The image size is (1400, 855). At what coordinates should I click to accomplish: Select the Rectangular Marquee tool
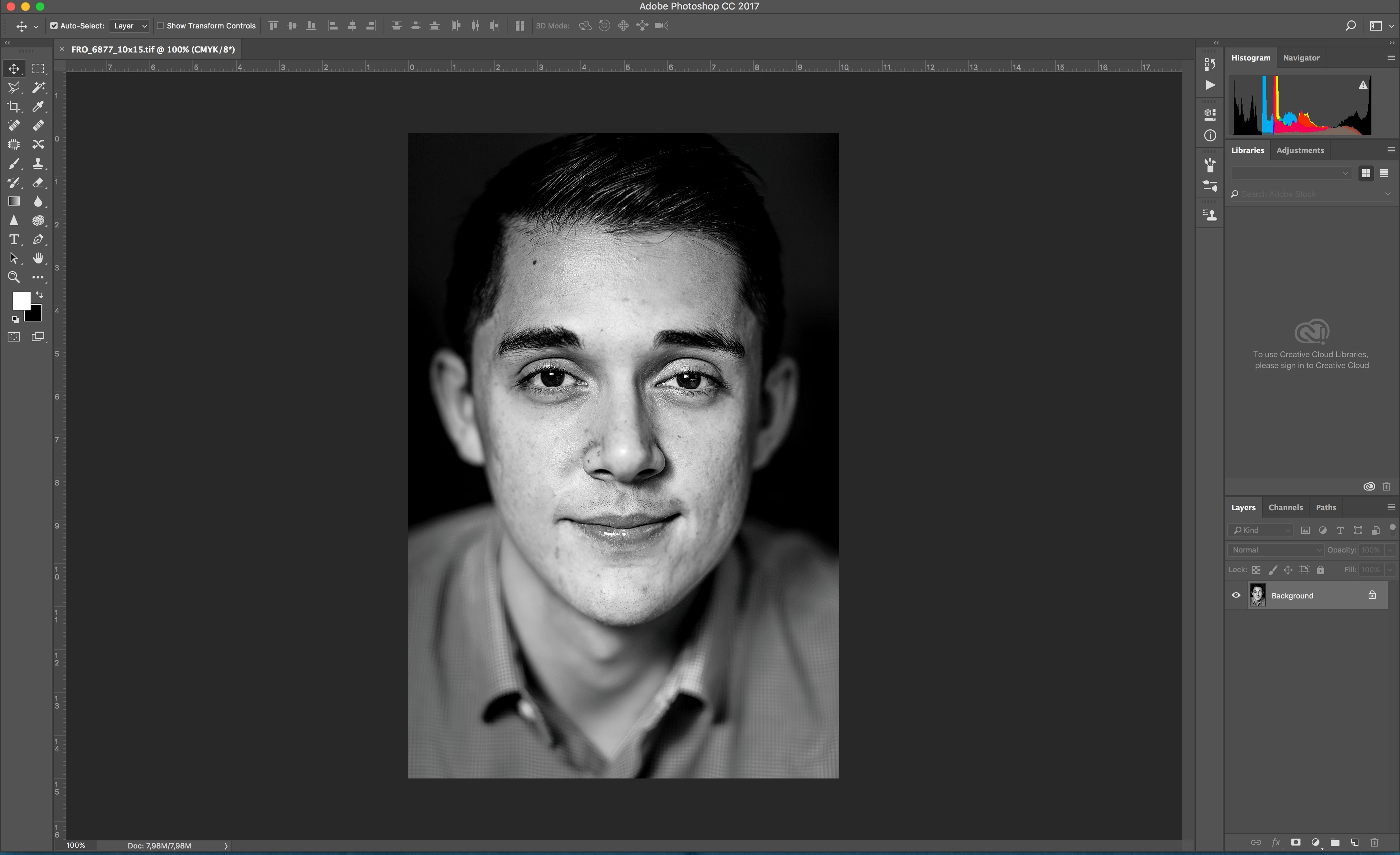[38, 69]
